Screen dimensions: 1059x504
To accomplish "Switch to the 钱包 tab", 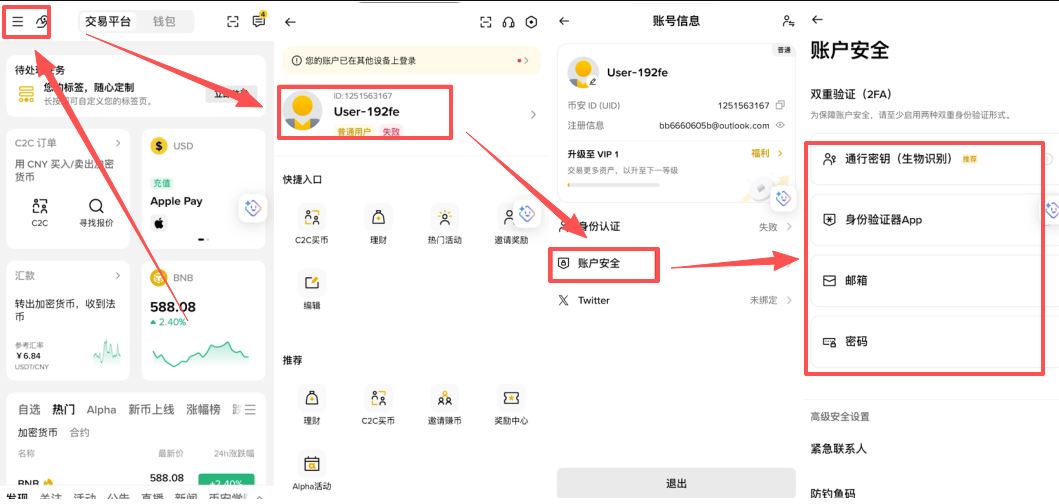I will 164,22.
